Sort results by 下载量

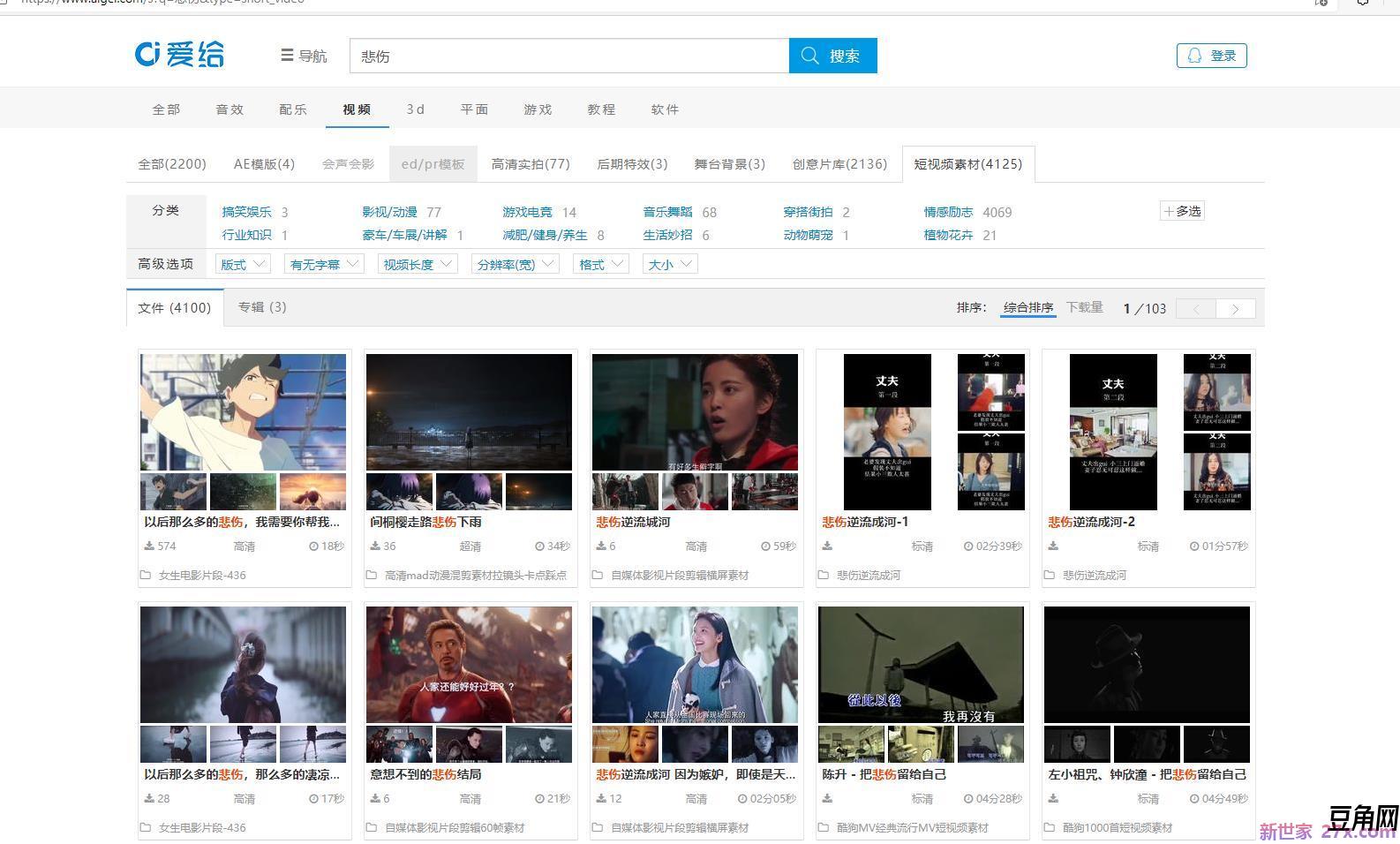click(1085, 307)
